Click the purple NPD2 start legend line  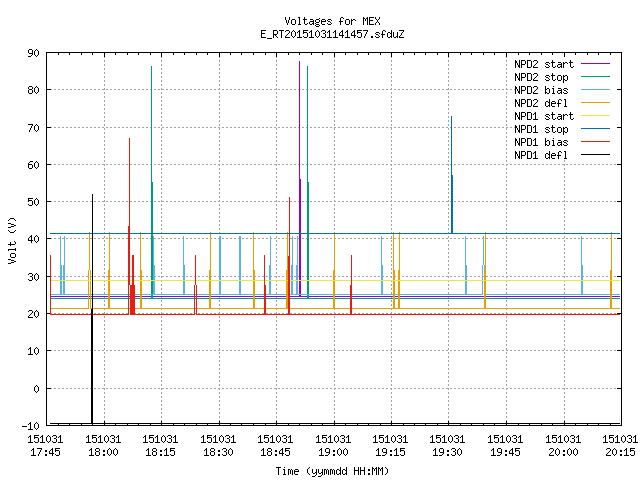click(x=595, y=64)
